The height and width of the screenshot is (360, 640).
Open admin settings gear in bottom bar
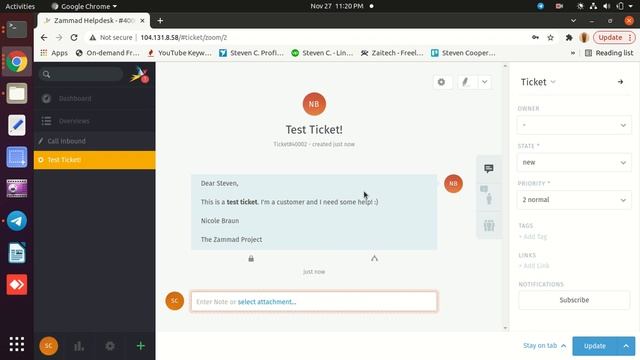[110, 346]
